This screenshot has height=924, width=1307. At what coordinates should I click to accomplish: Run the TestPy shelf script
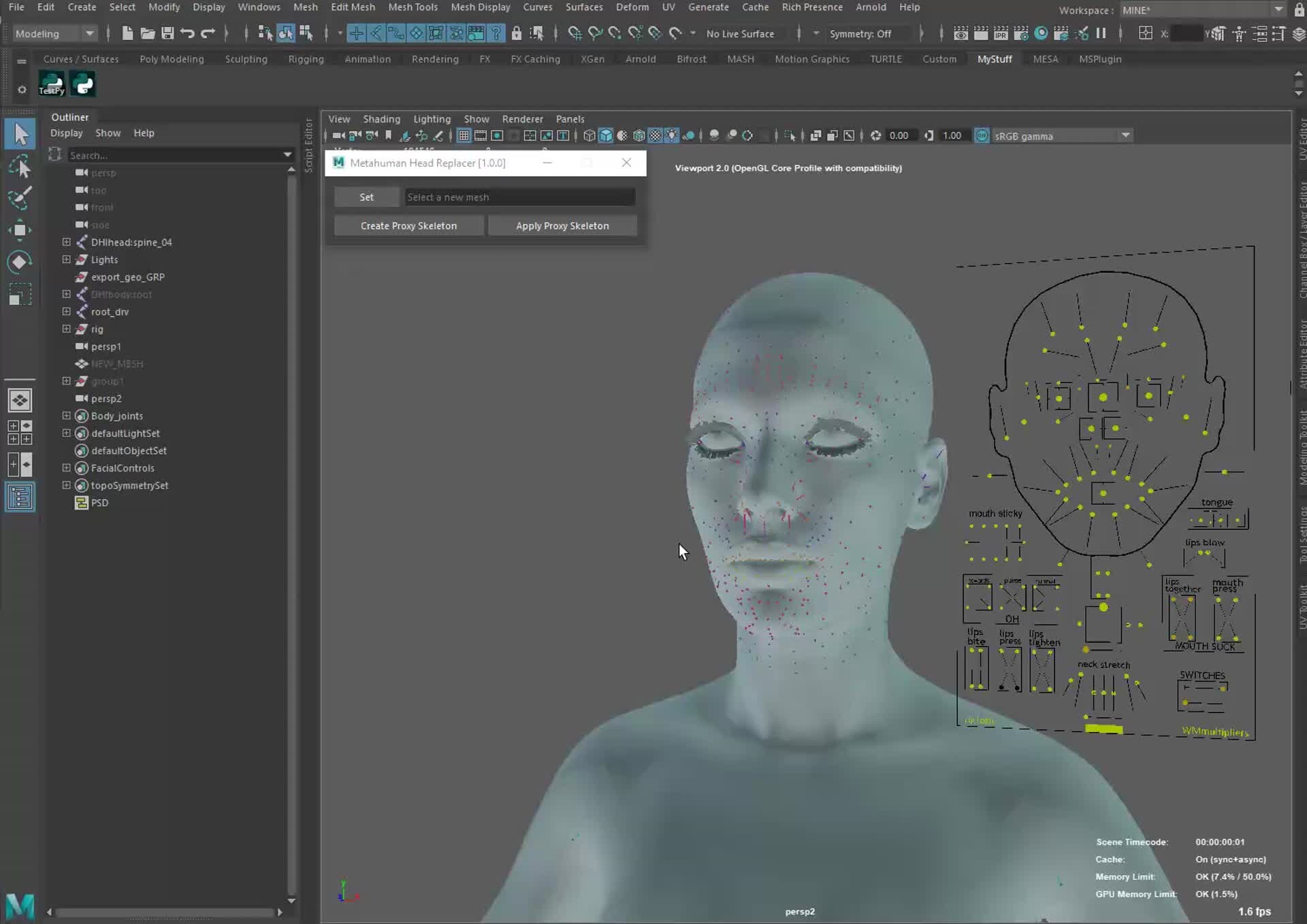pos(51,84)
